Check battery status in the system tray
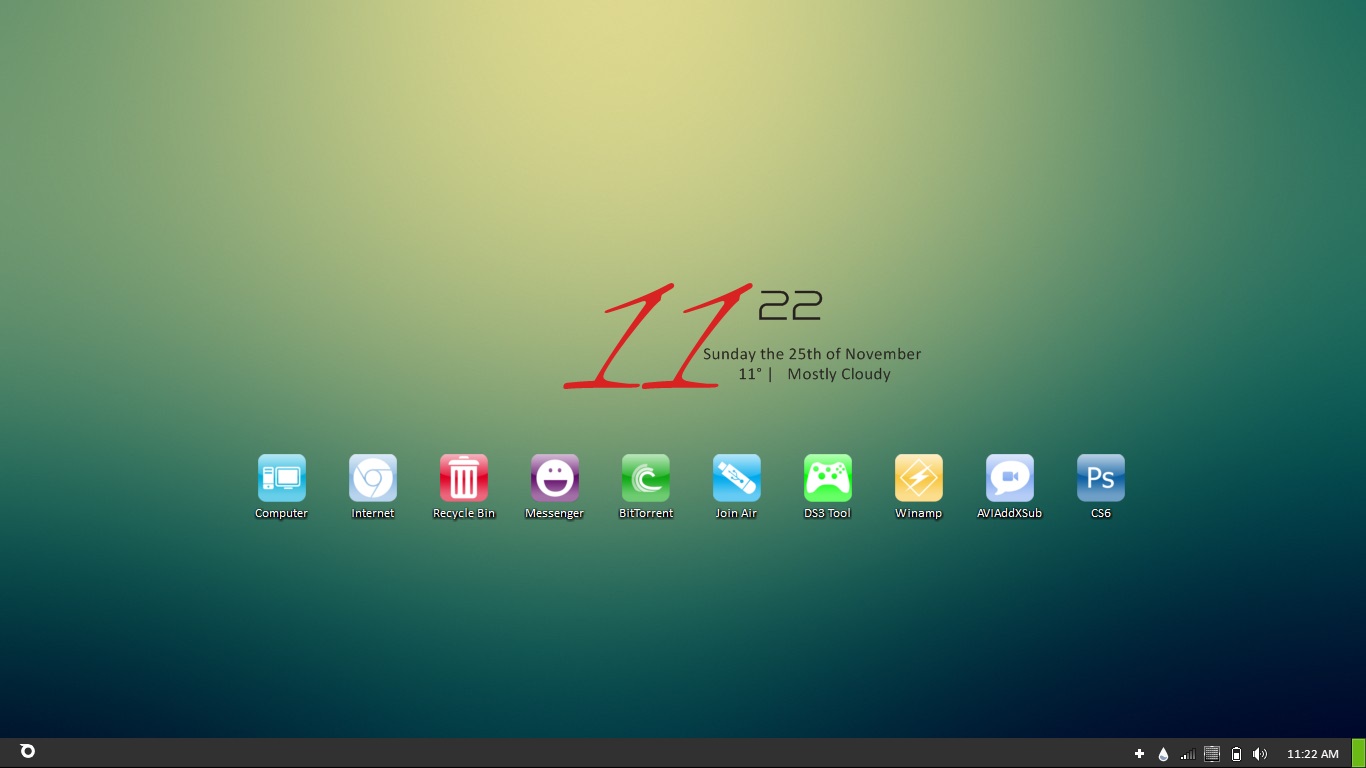The image size is (1366, 768). coord(1236,754)
